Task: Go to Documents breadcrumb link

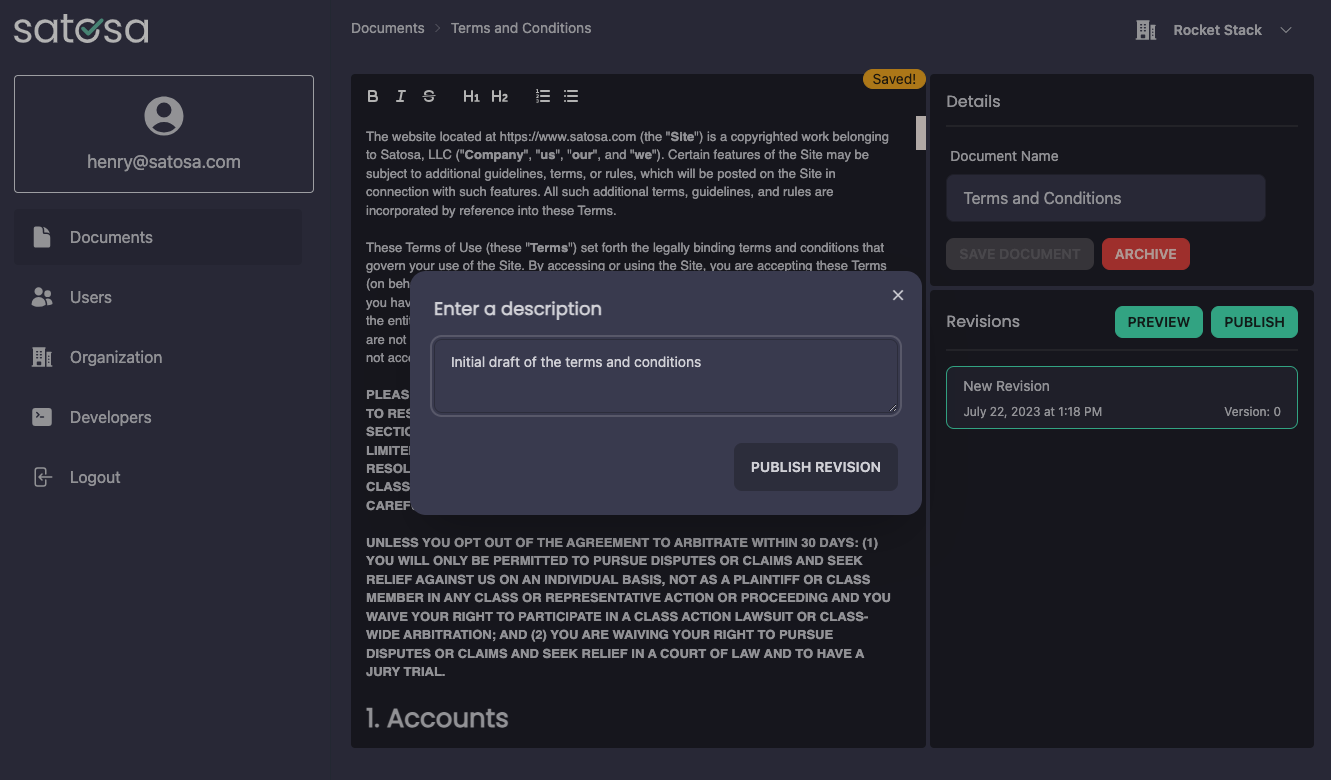Action: coord(388,28)
